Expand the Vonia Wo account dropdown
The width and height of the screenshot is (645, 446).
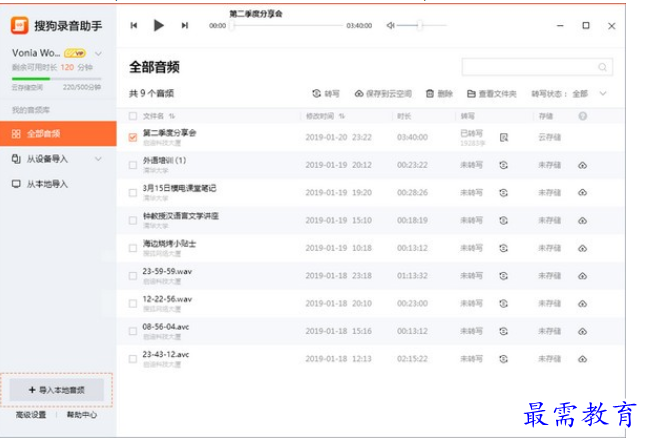(x=98, y=53)
